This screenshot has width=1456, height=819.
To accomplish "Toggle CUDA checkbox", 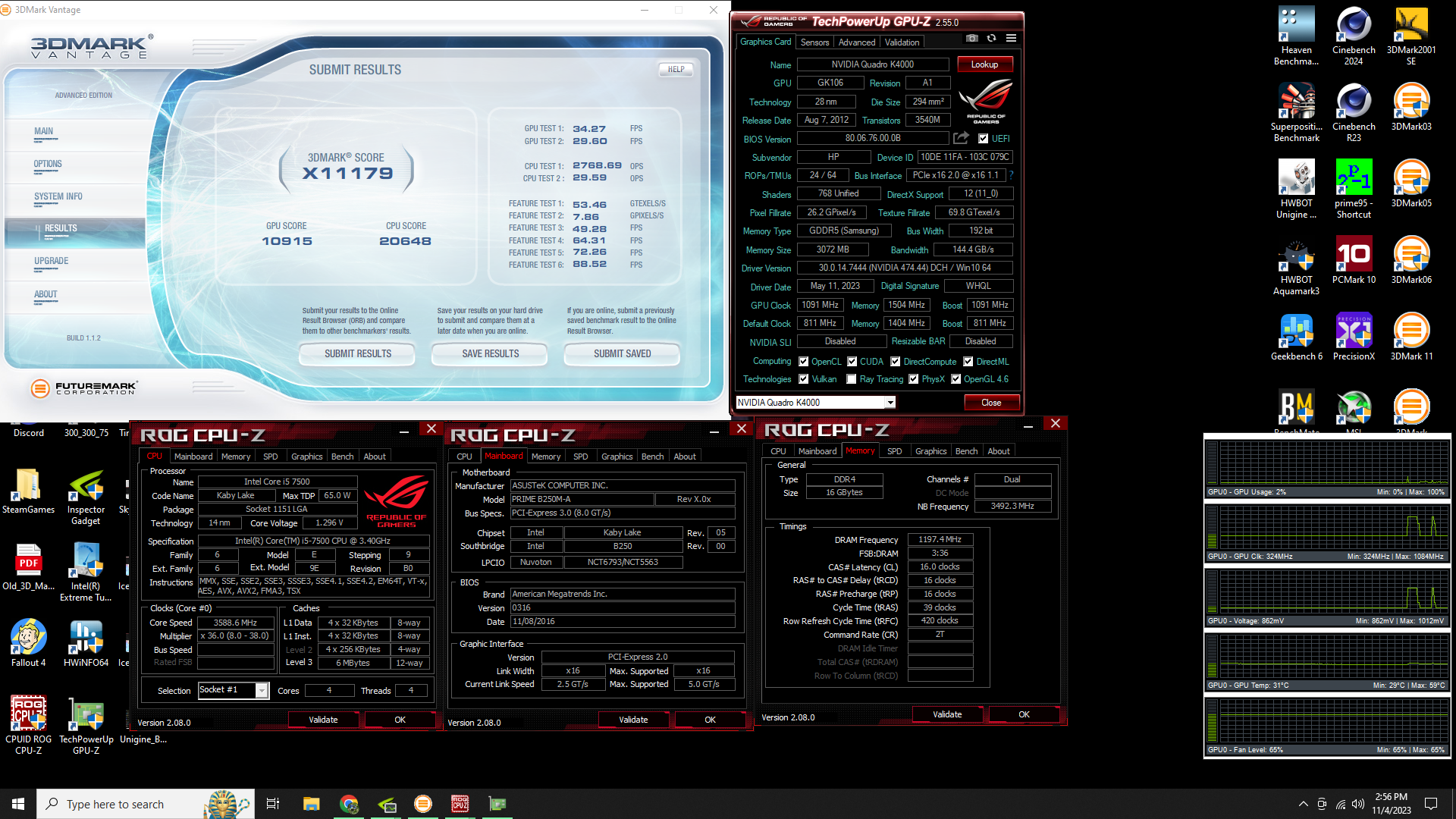I will click(852, 362).
